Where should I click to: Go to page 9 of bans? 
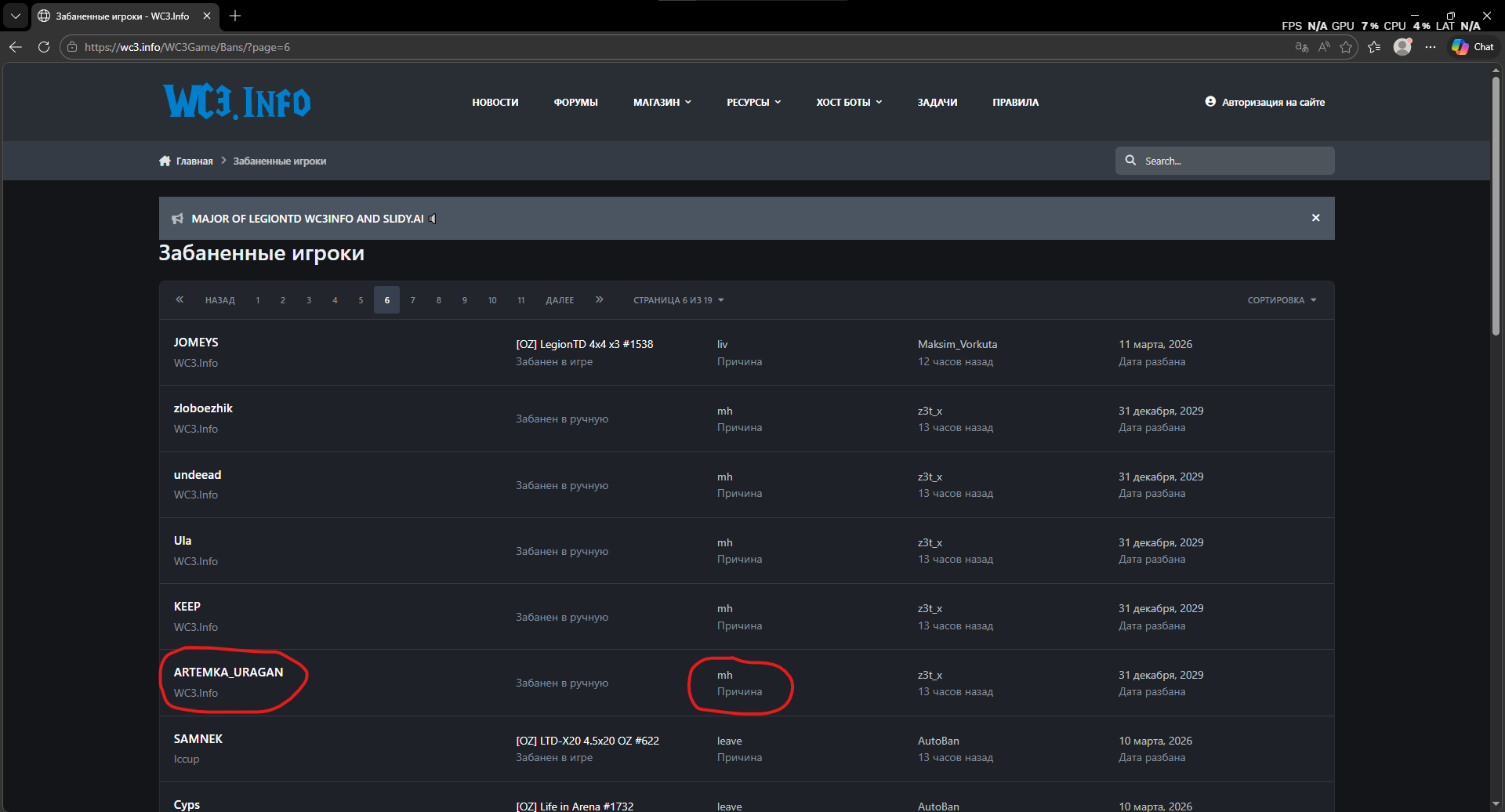465,300
